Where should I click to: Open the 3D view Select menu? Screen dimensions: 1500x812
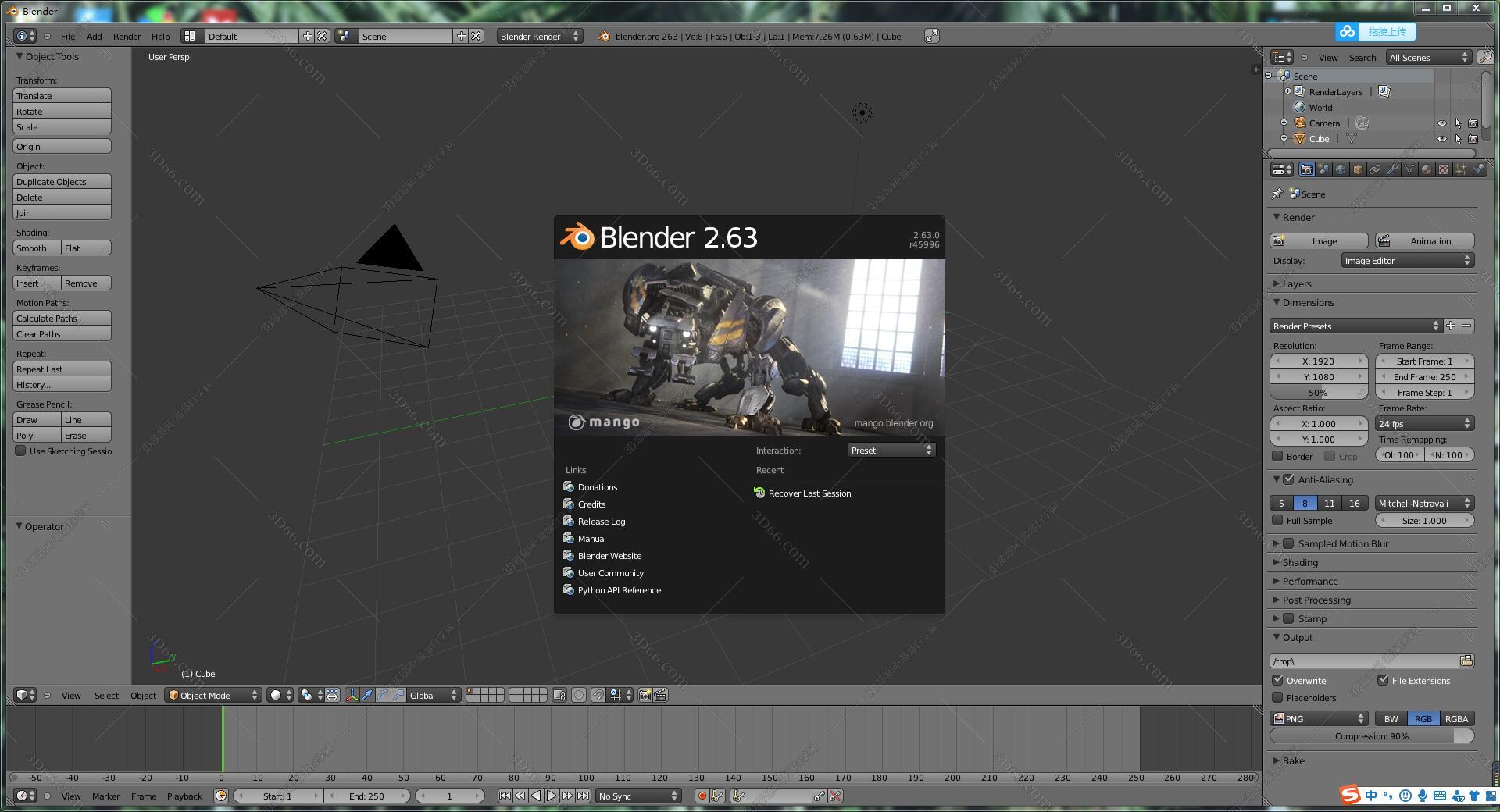(107, 695)
